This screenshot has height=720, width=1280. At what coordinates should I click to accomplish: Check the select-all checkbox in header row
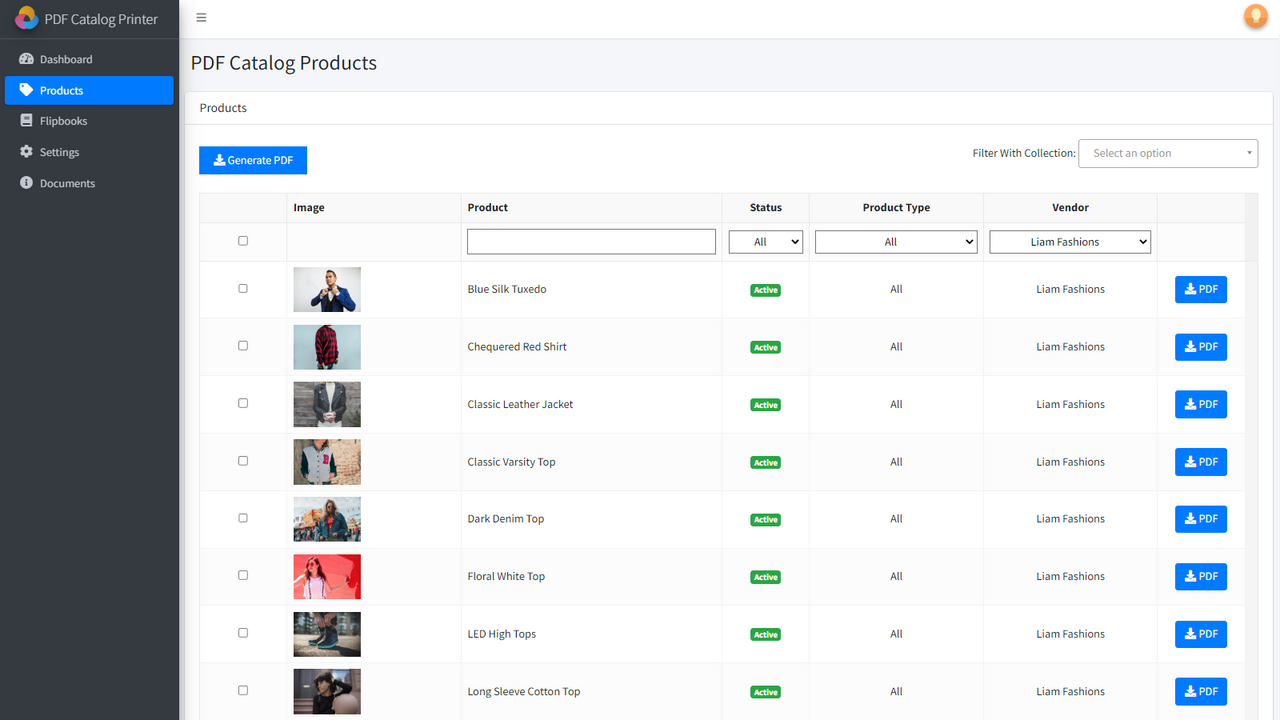[x=241, y=241]
